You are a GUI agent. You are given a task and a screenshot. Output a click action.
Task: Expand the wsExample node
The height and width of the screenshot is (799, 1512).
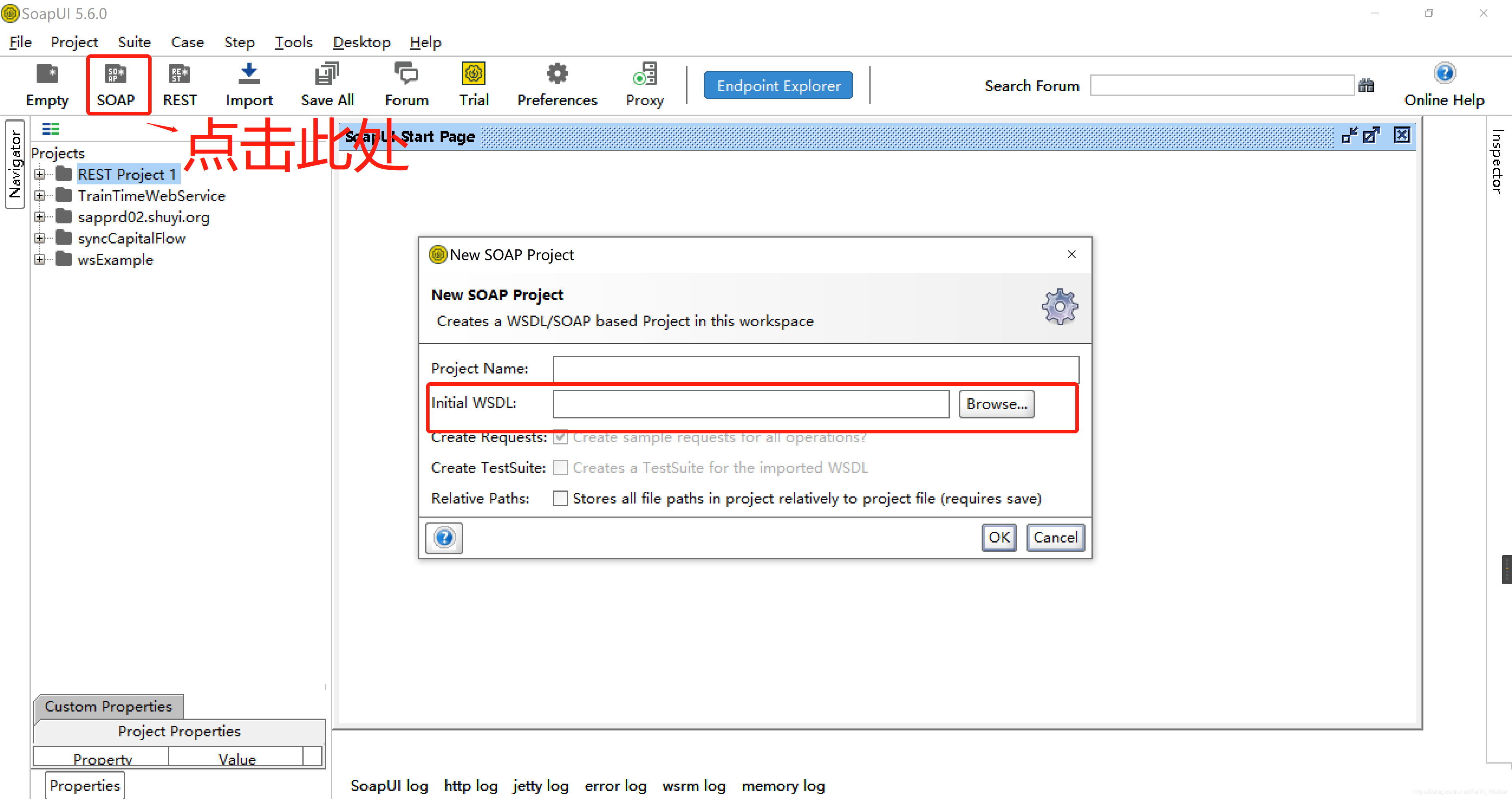[39, 259]
